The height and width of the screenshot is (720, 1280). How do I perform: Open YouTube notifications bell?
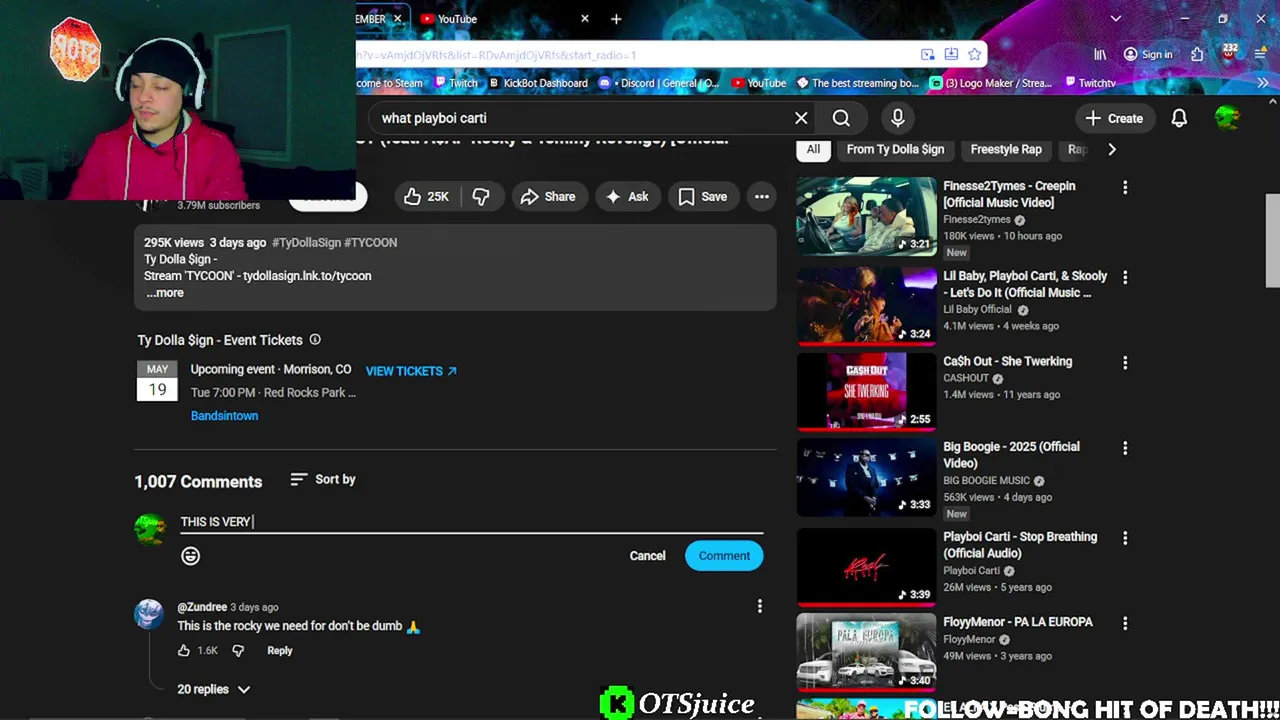[1179, 118]
